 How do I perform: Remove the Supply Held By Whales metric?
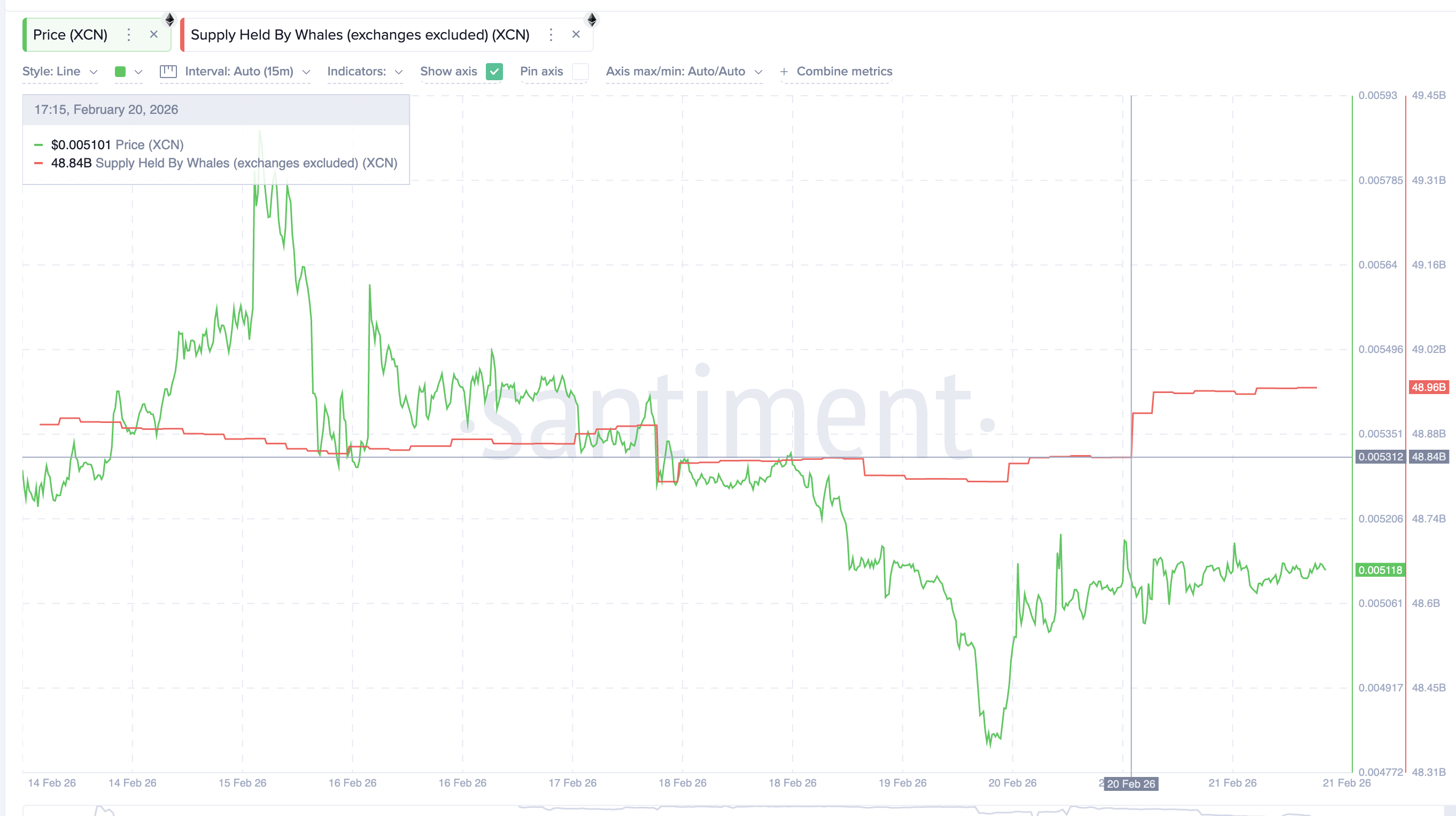click(x=576, y=34)
